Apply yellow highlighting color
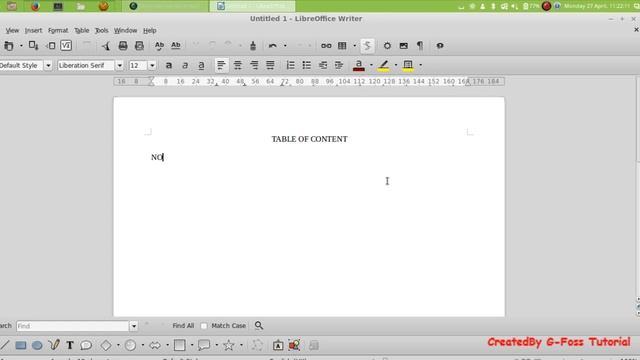The height and width of the screenshot is (360, 640). (x=383, y=65)
